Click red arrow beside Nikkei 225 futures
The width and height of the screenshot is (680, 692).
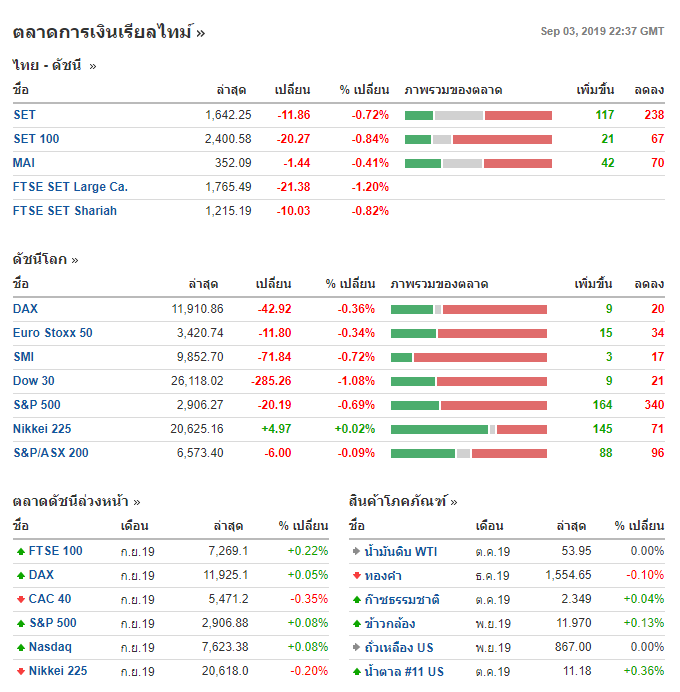(20, 671)
